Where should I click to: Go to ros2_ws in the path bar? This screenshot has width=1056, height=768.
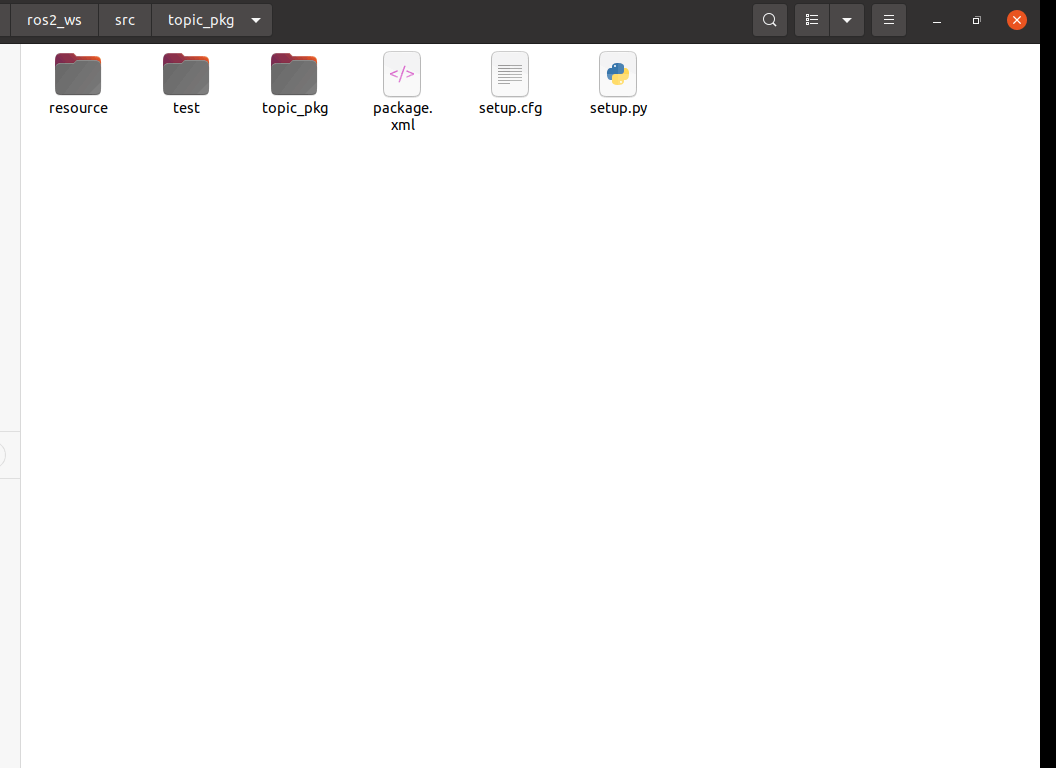[x=55, y=20]
